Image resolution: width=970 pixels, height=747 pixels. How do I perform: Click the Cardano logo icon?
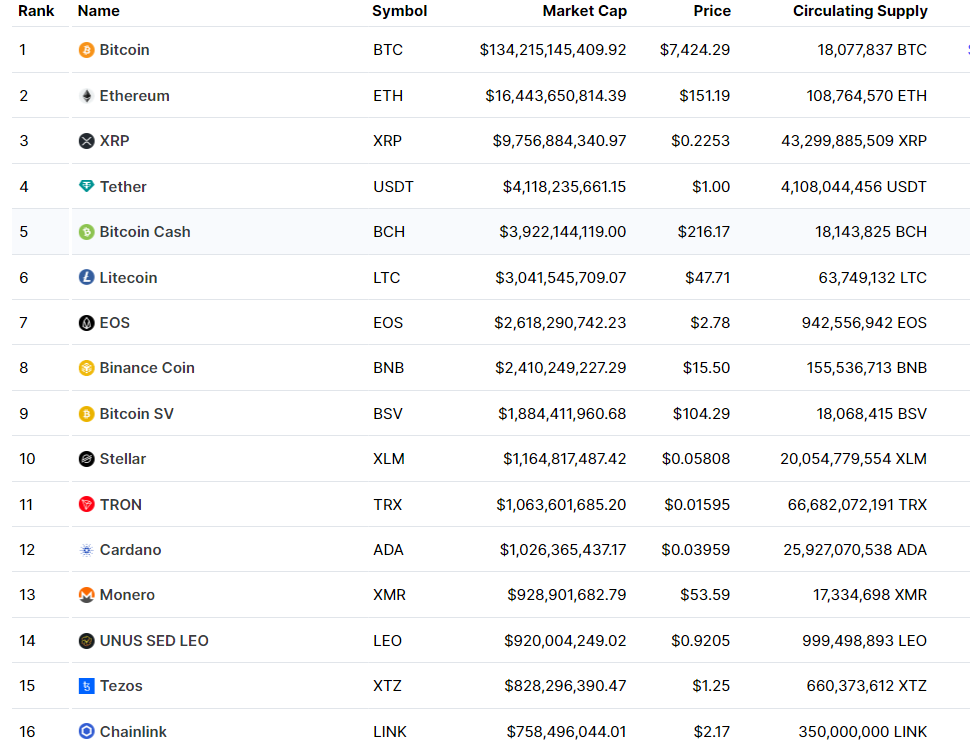pos(87,550)
